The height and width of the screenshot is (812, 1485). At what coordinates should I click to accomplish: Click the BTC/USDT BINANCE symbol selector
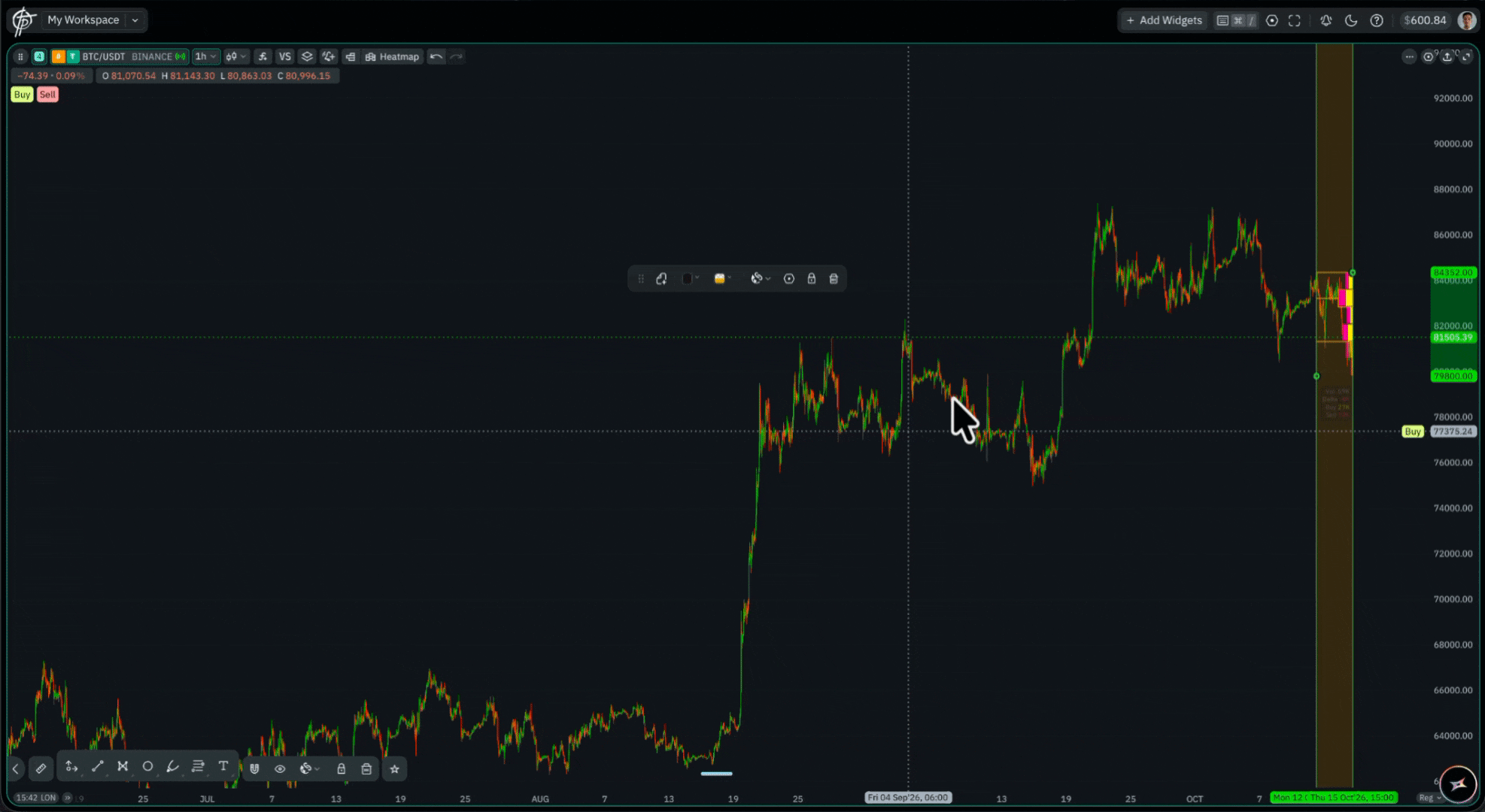[x=119, y=56]
